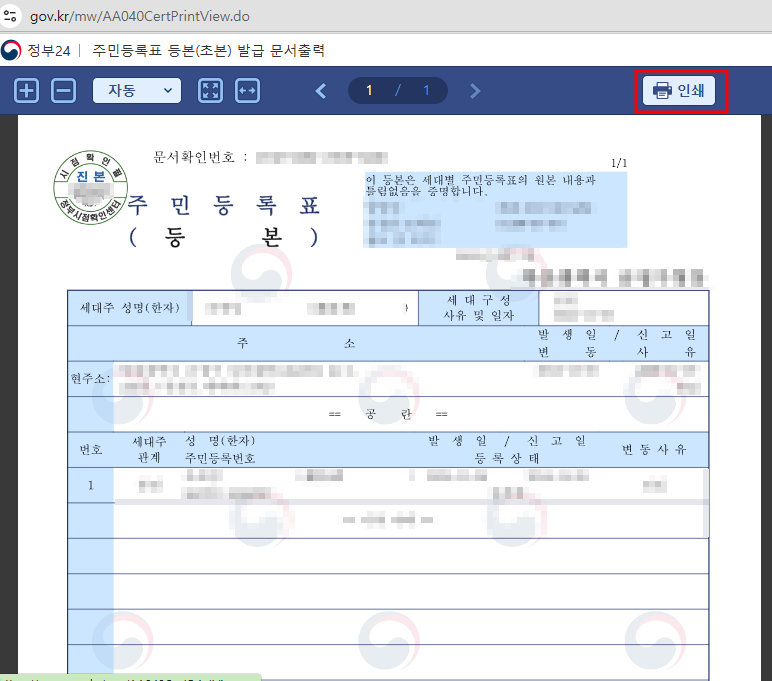Click the 현주소: label
The image size is (772, 681).
point(91,379)
